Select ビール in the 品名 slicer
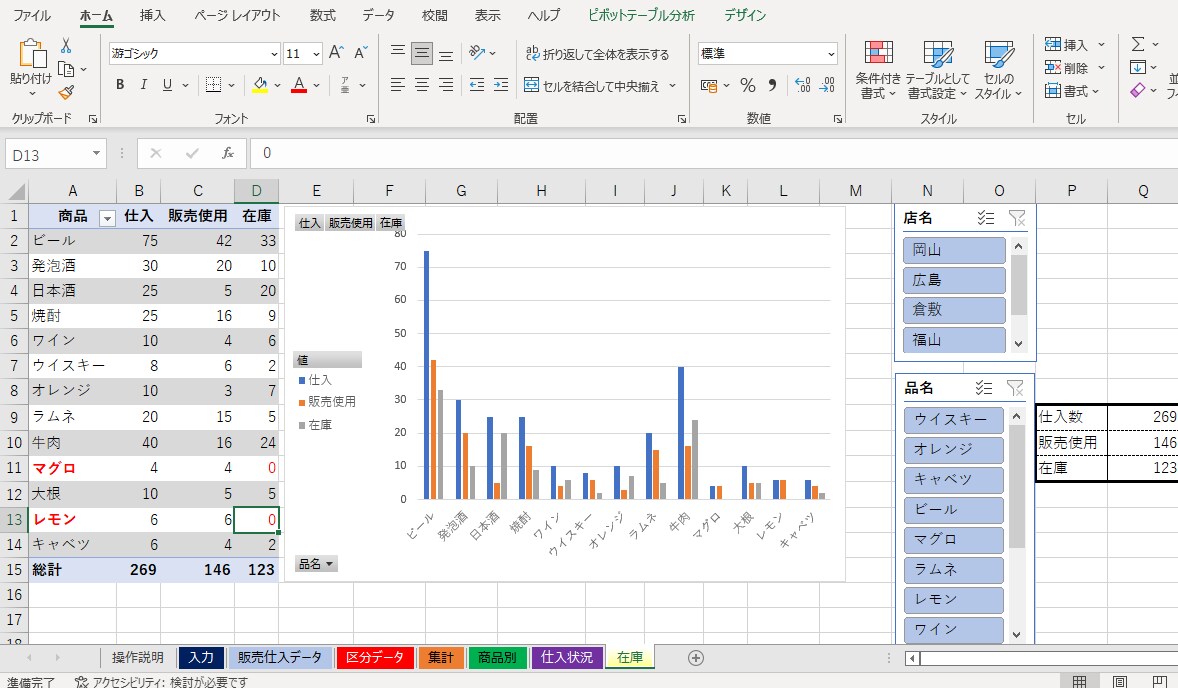 (953, 509)
